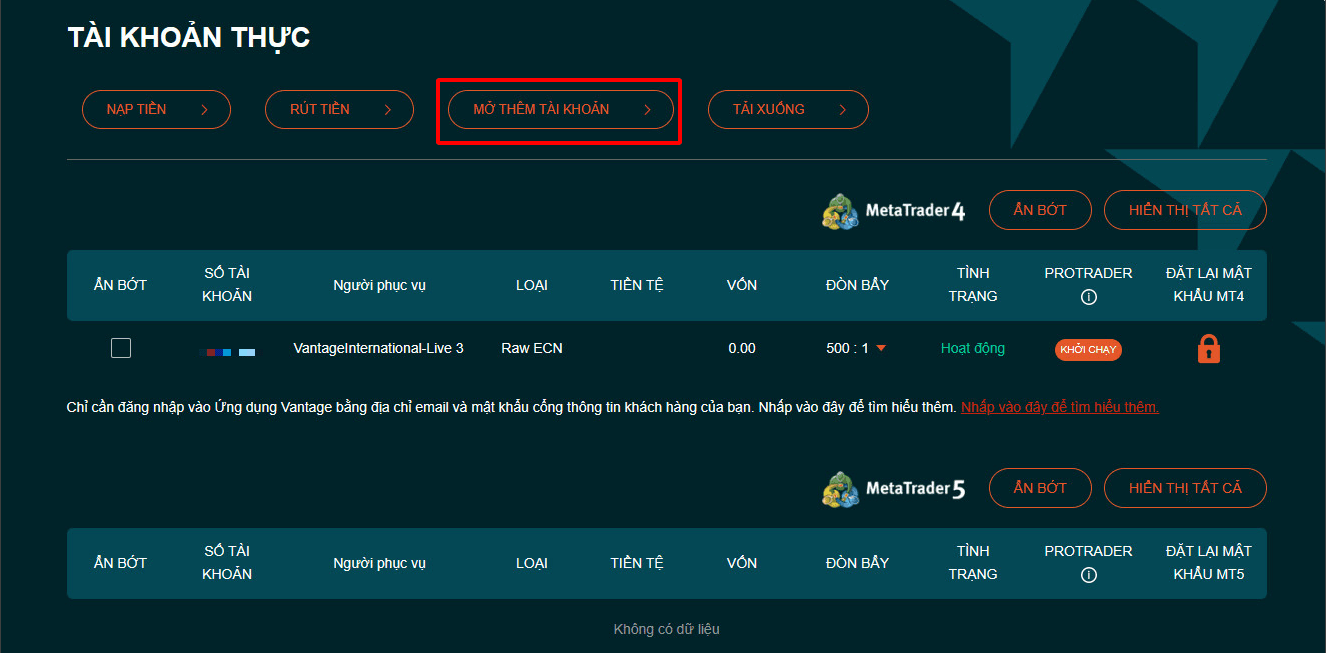1326x653 pixels.
Task: Click the MetaTrader 5 logo
Action: (x=893, y=489)
